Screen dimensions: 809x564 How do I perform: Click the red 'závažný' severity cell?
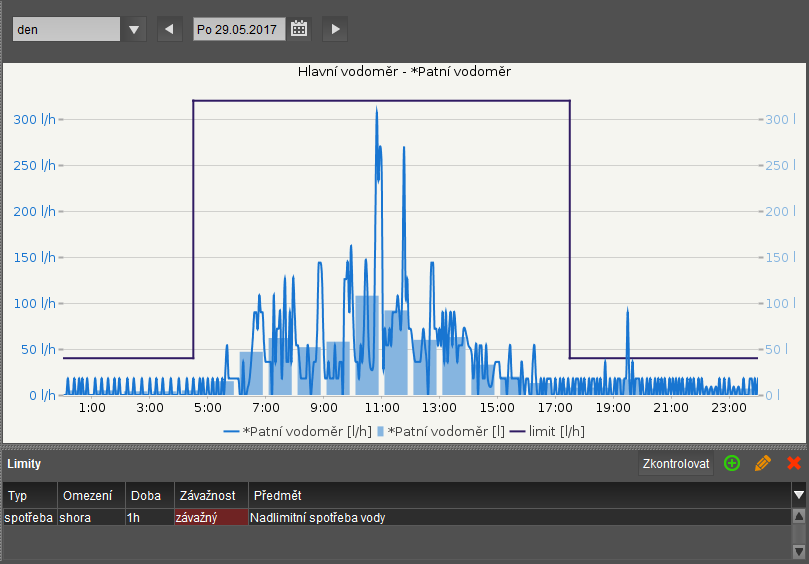coord(210,518)
